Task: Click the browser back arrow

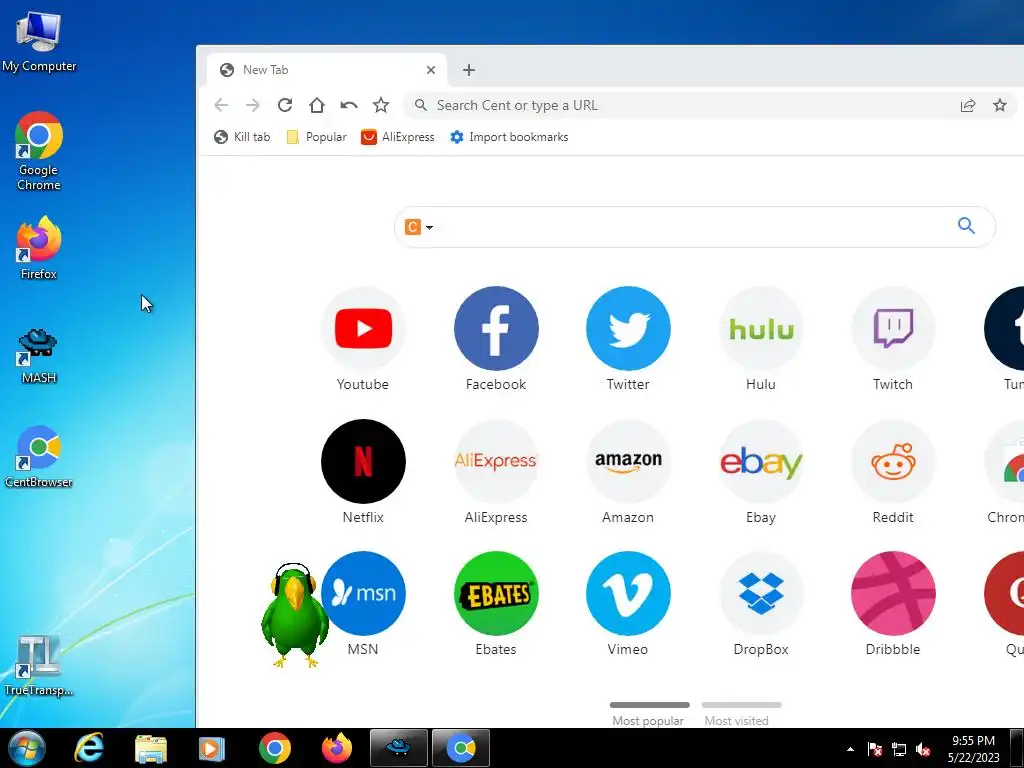Action: pos(221,105)
